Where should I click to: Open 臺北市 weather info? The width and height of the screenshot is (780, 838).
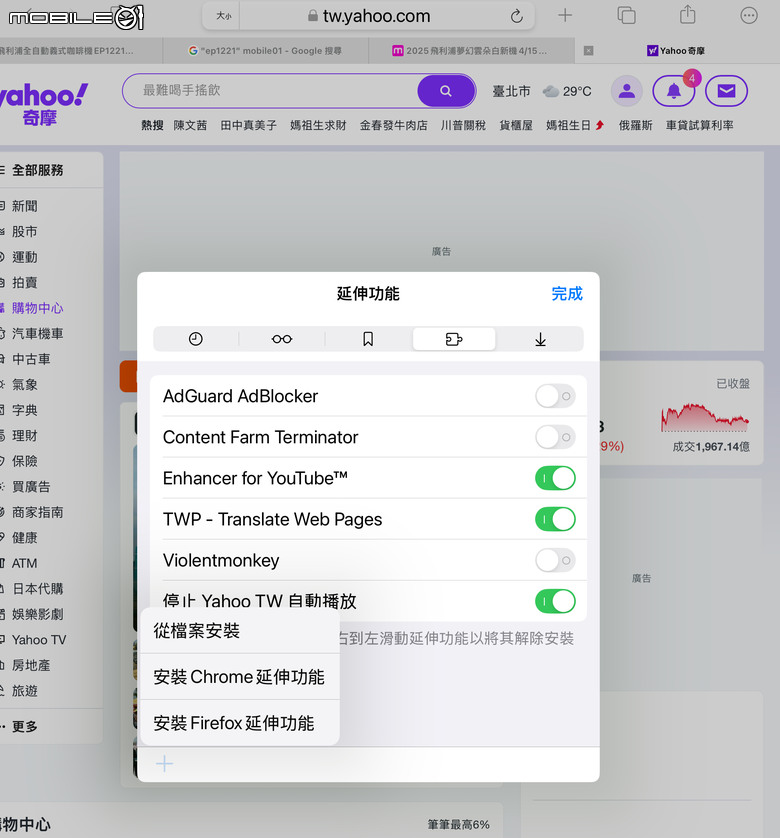(512, 91)
